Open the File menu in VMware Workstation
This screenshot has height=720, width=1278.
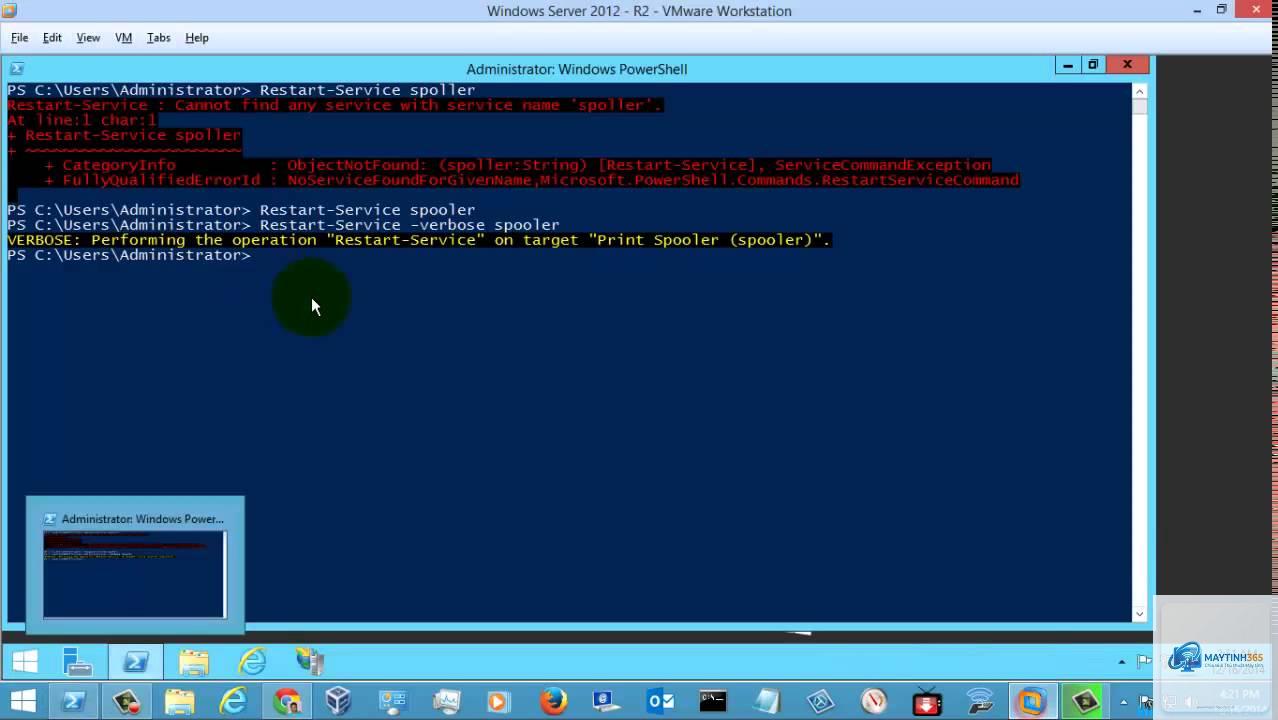click(19, 38)
